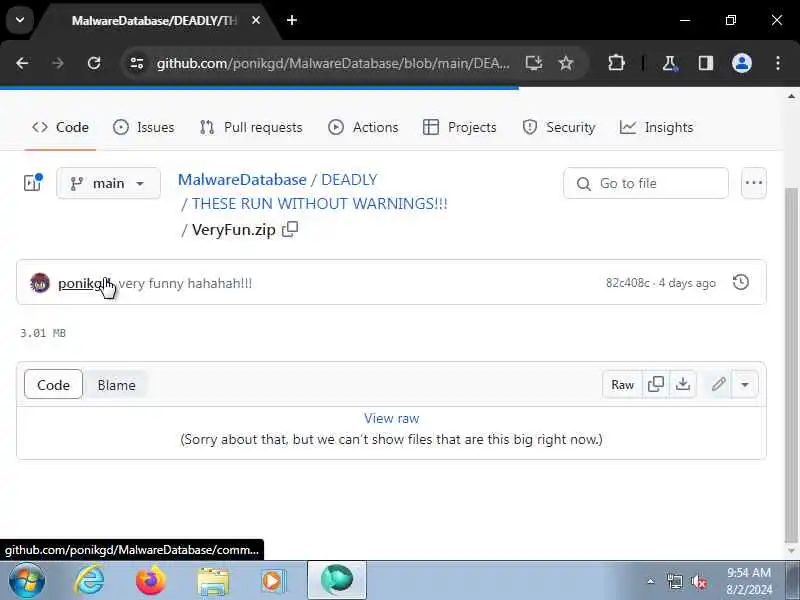The height and width of the screenshot is (600, 800).
Task: Click the address bar URL
Action: (333, 63)
